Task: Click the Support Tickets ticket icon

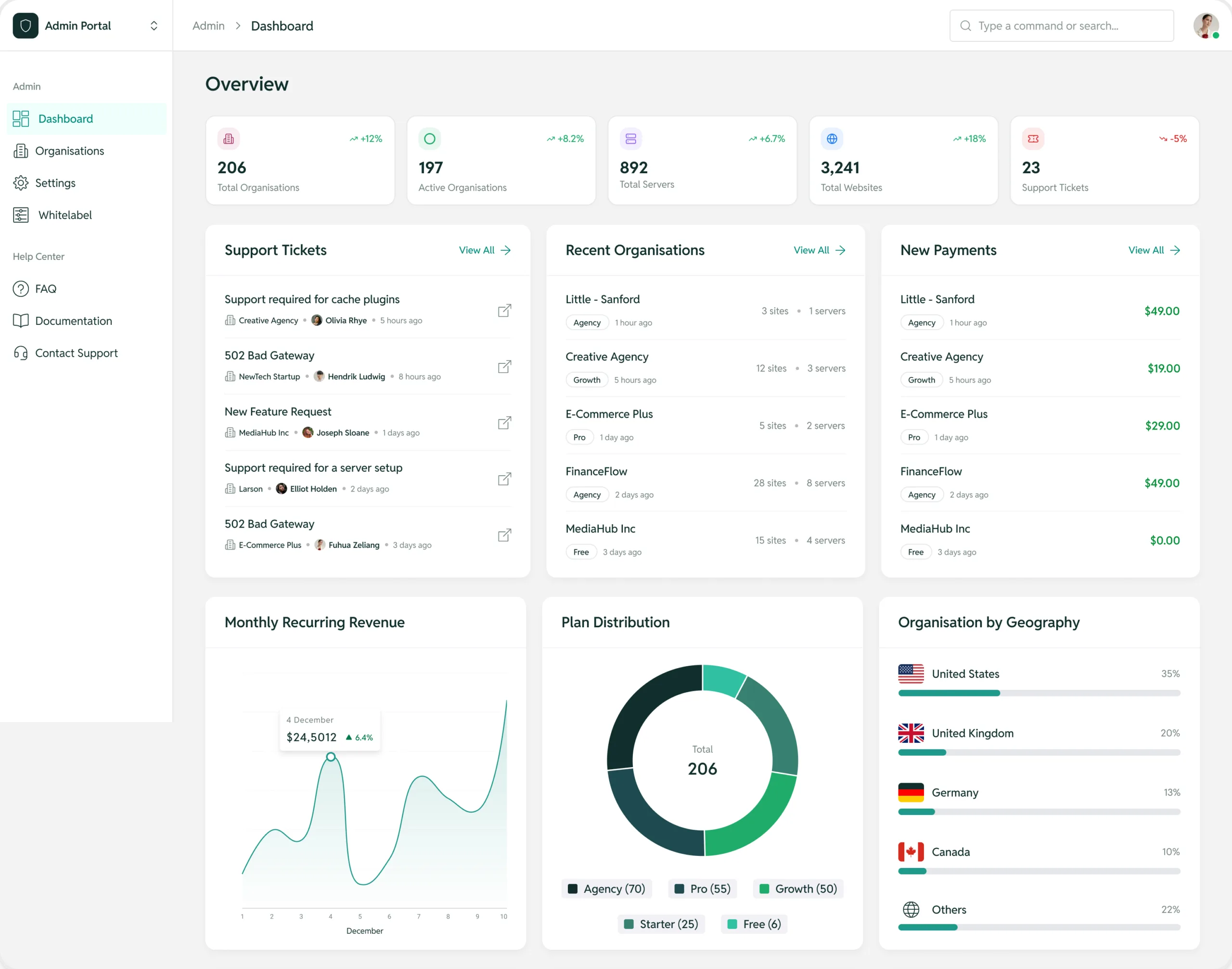Action: tap(1033, 138)
